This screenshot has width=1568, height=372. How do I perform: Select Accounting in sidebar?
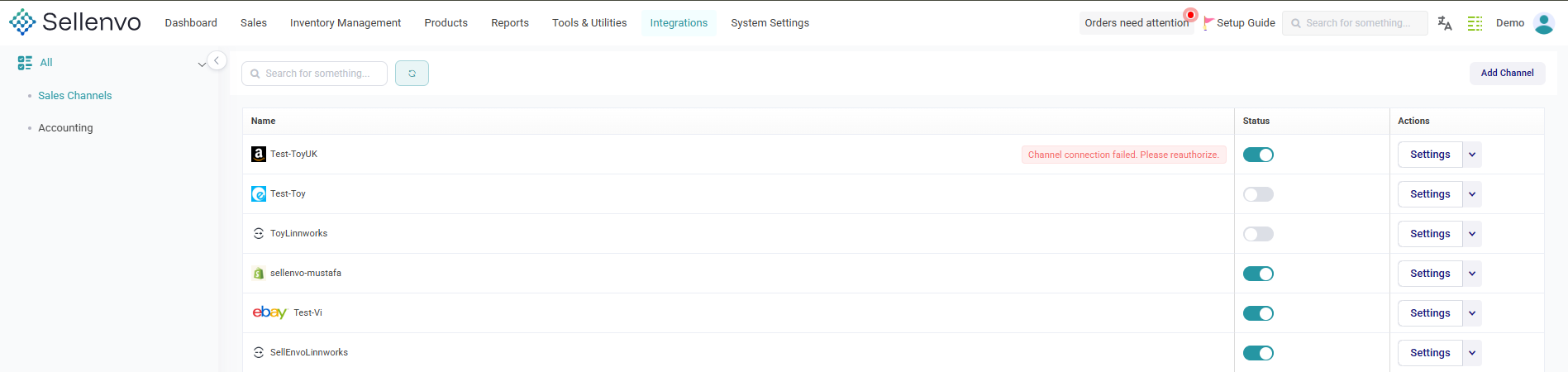65,128
